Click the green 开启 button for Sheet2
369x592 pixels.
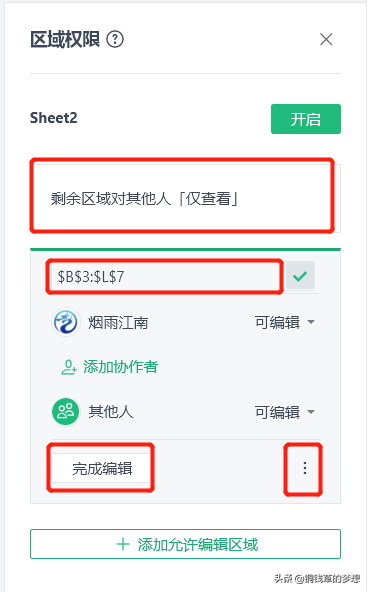point(306,119)
